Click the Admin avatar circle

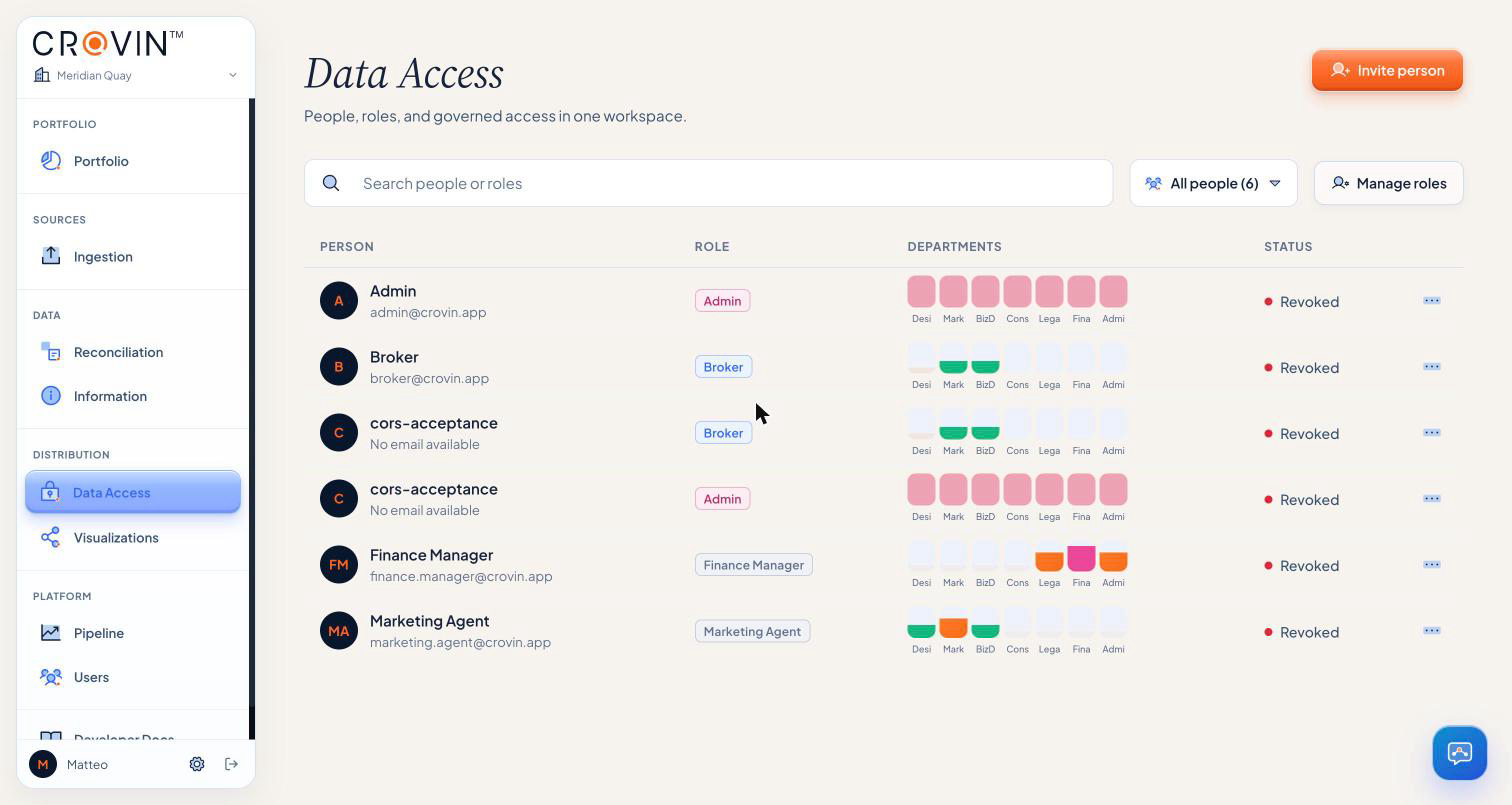339,301
